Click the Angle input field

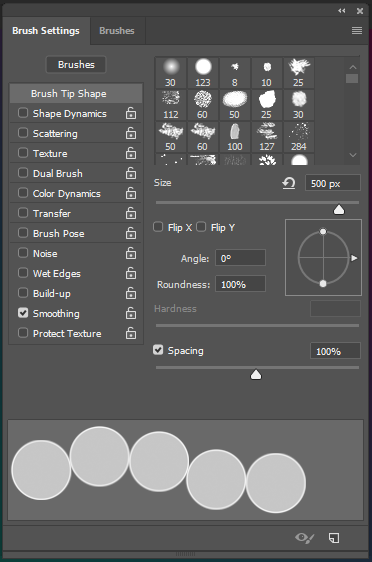(240, 258)
